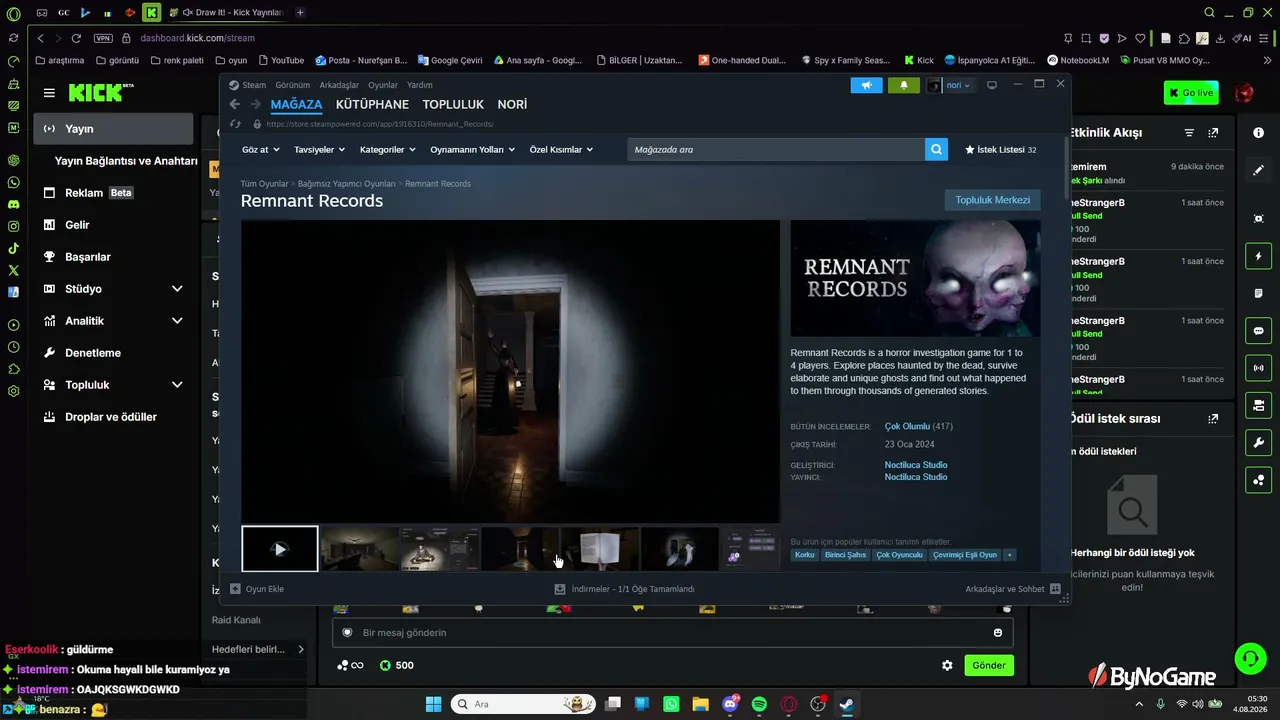Click the wrench tool icon in right sidebar
Image resolution: width=1280 pixels, height=720 pixels.
coord(1258,442)
